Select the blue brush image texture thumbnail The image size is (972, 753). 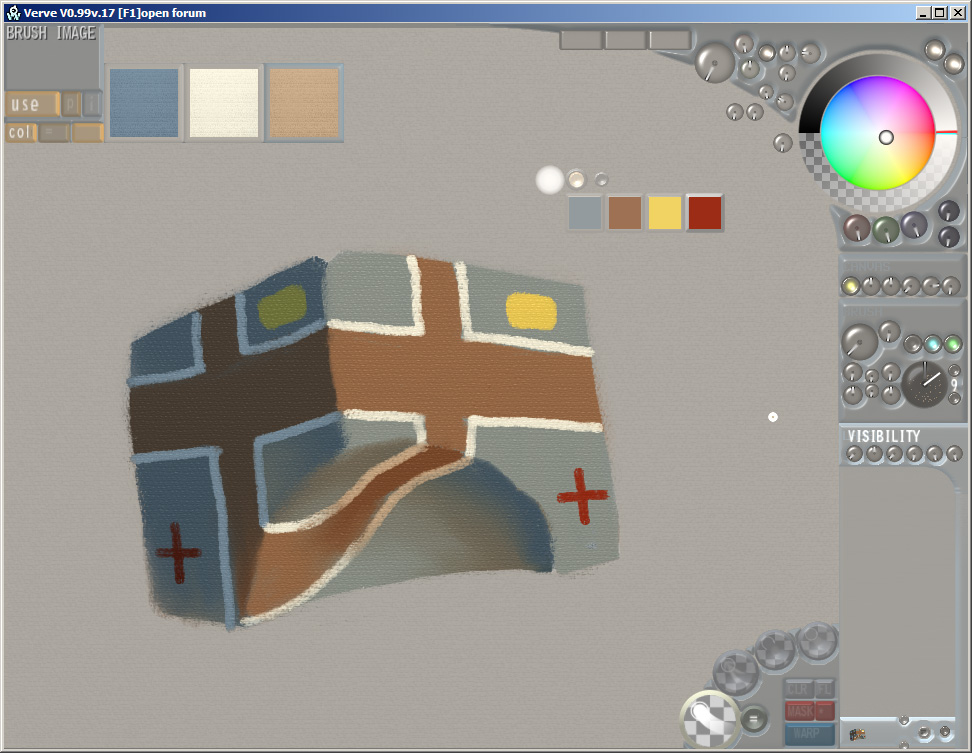point(144,103)
